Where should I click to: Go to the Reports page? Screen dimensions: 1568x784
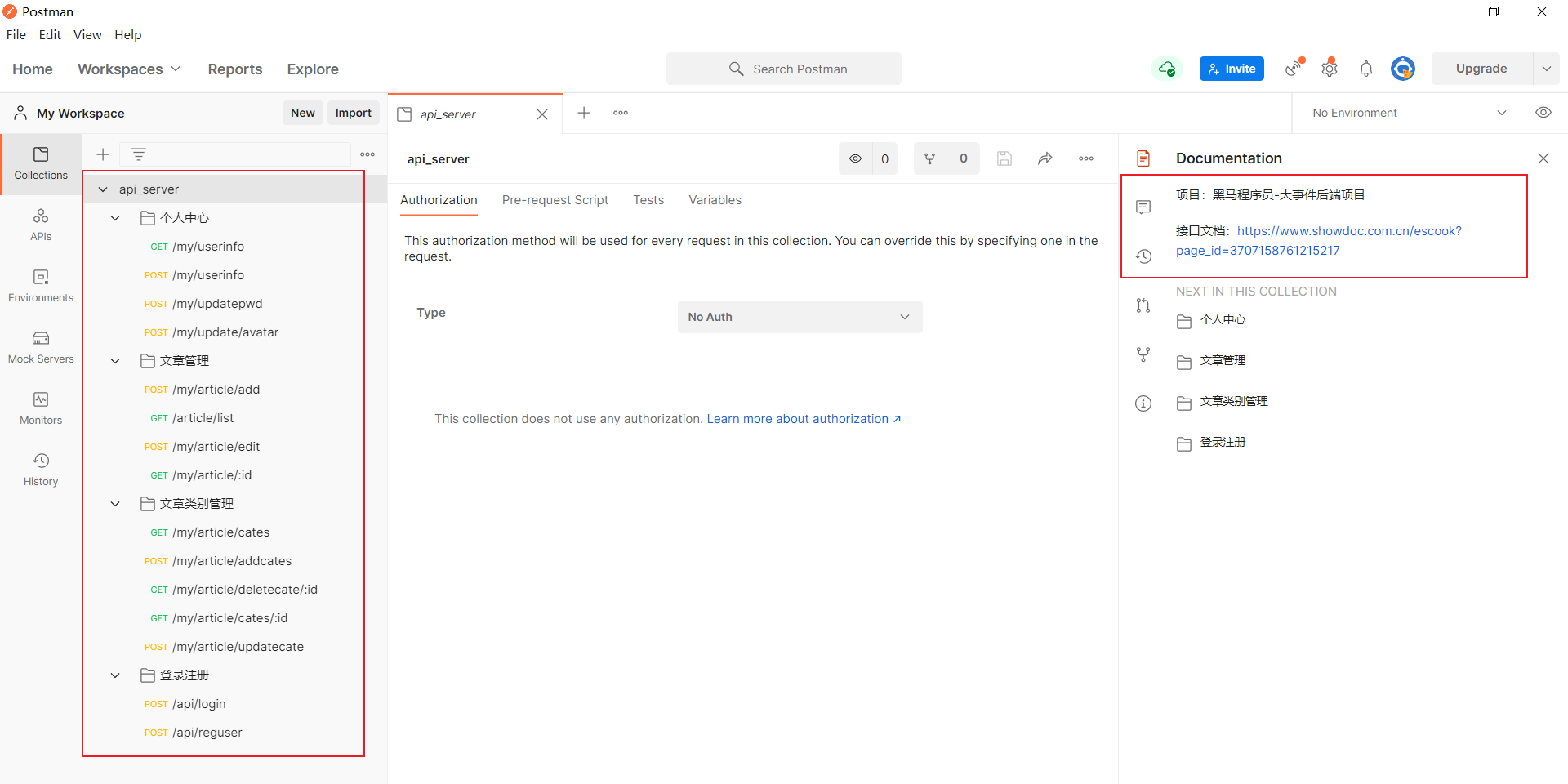(235, 69)
